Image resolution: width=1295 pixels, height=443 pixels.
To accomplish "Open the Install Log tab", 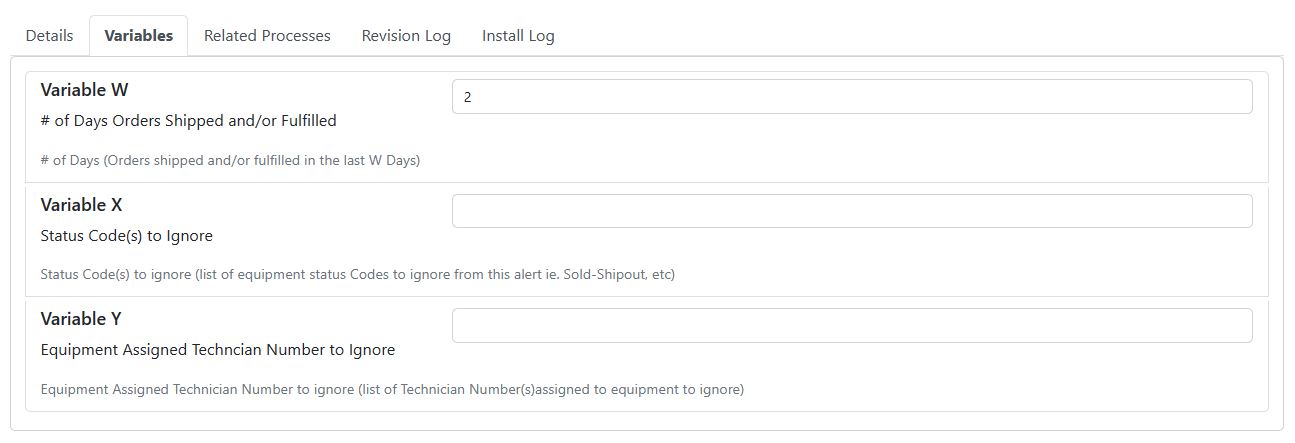I will coord(518,35).
